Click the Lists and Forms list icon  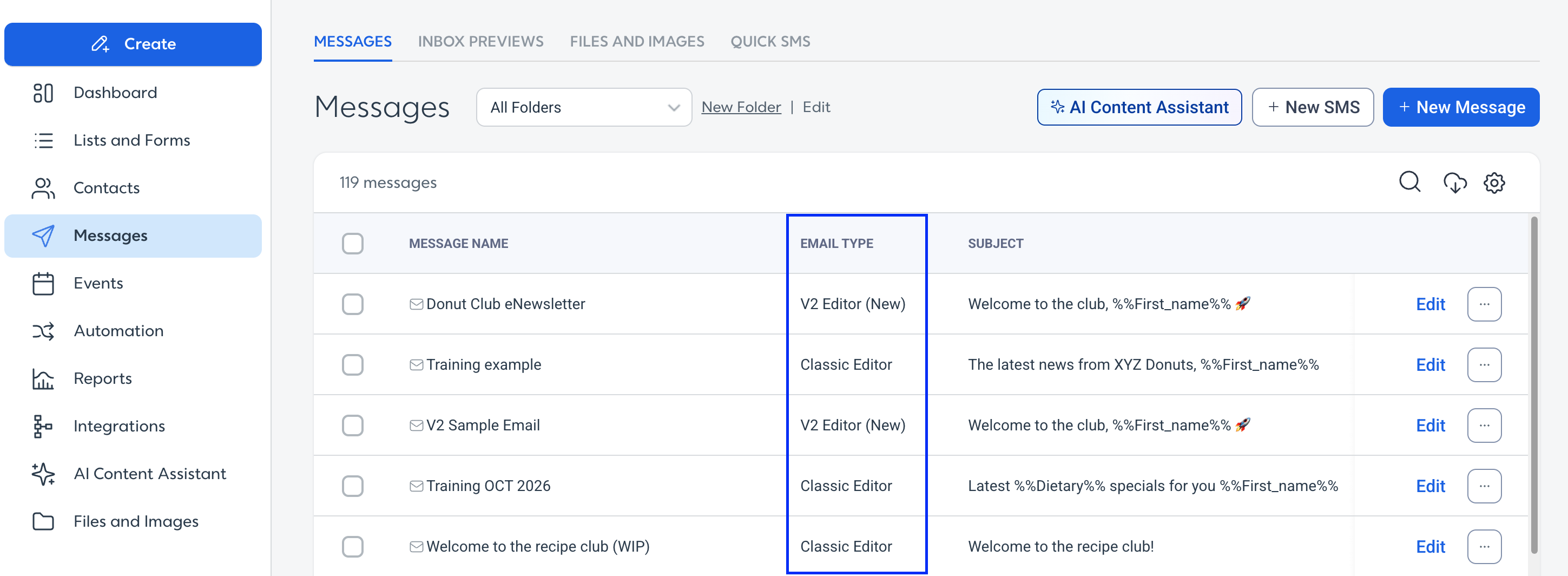[43, 141]
